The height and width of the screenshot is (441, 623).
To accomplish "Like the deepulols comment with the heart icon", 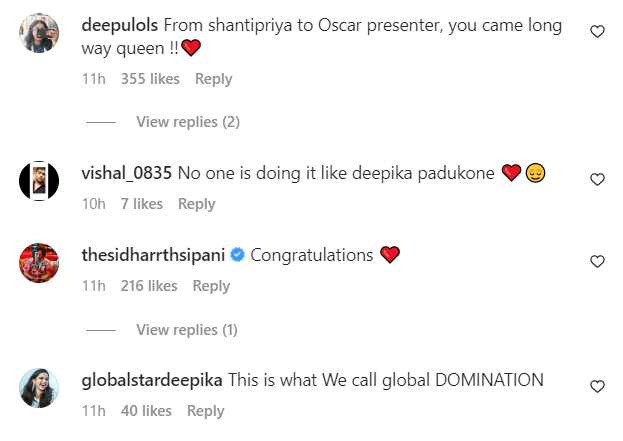I will tap(597, 31).
